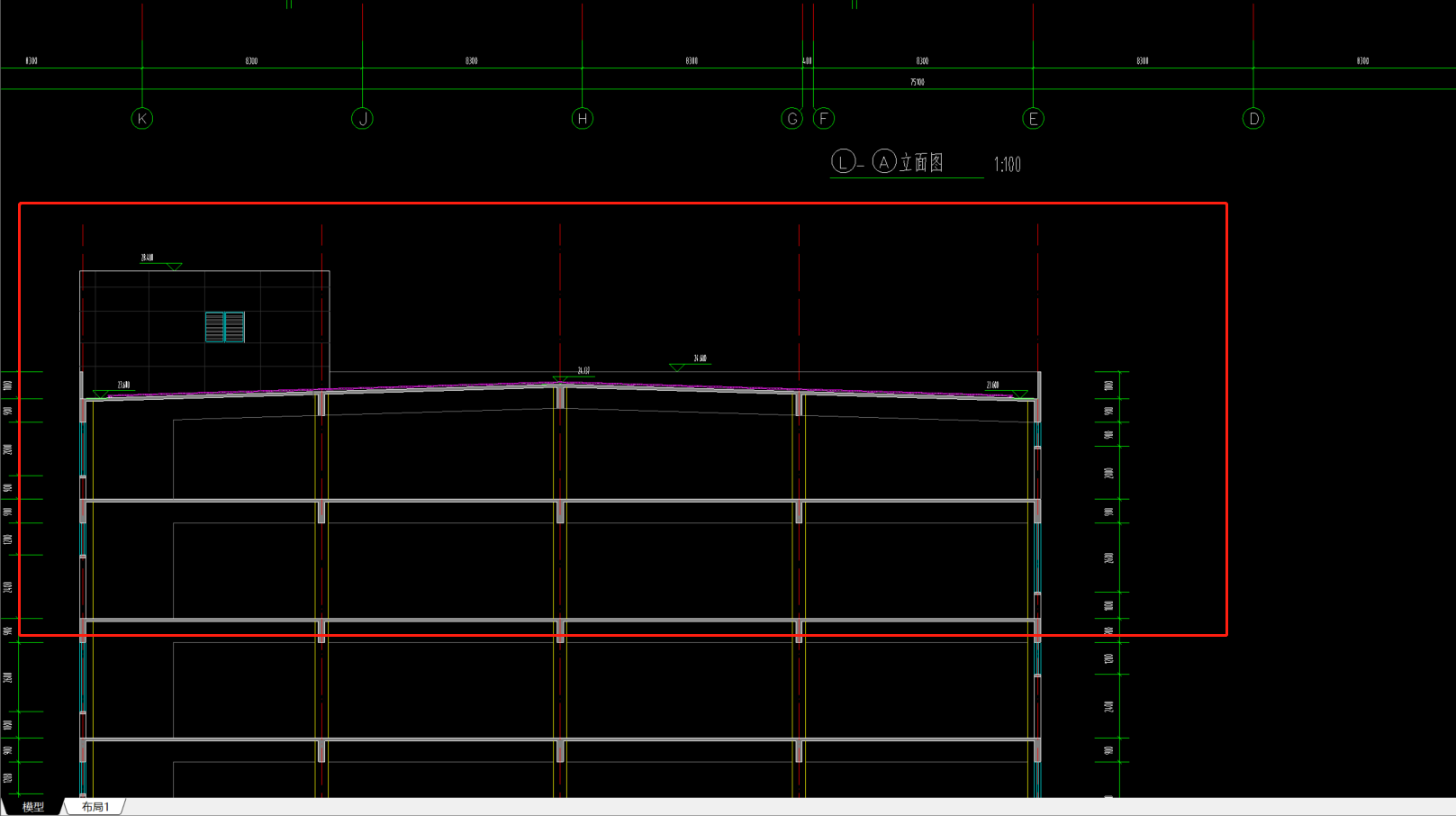Open the 布局1 layout tab
The width and height of the screenshot is (1456, 816).
[95, 807]
